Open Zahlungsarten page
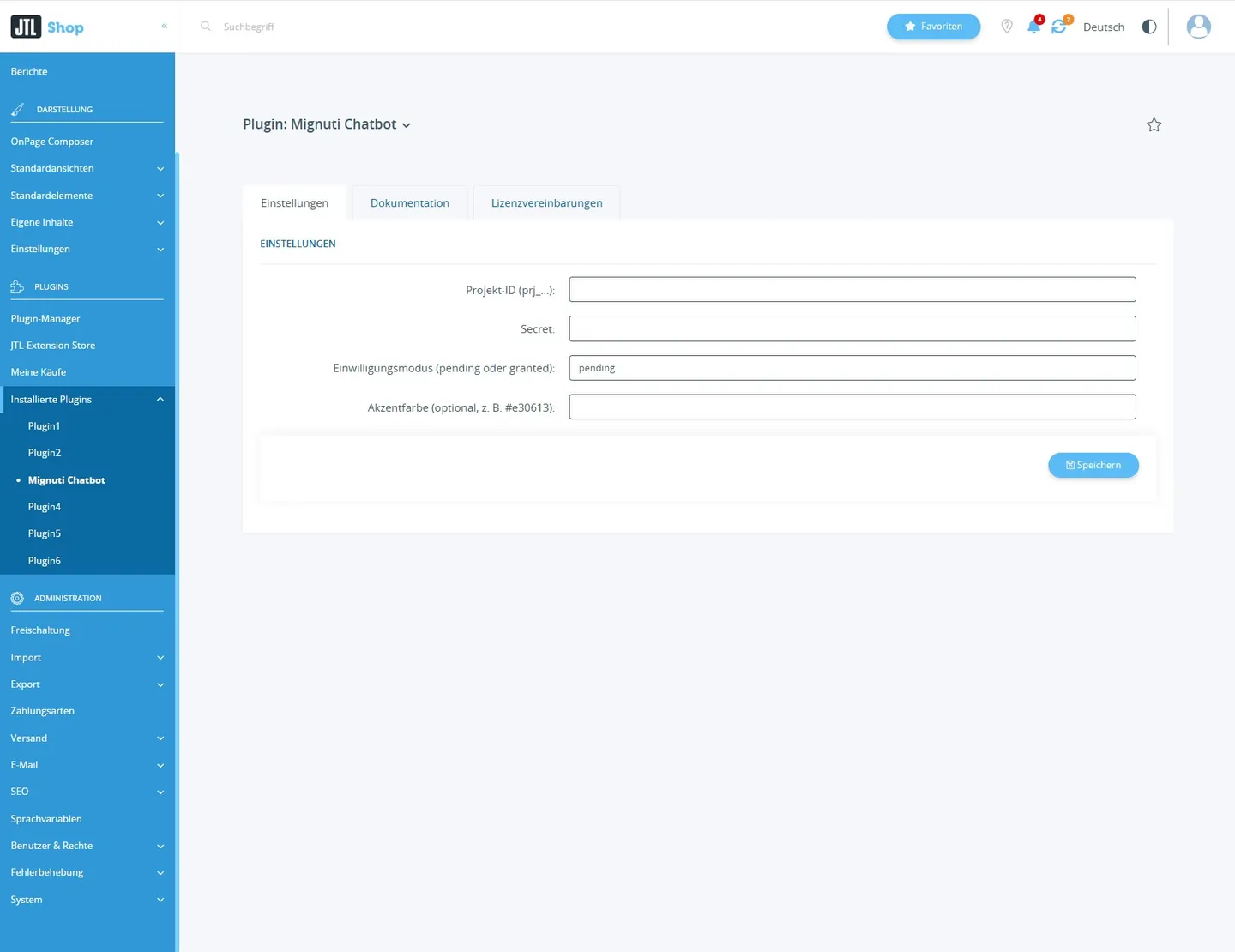 (43, 711)
